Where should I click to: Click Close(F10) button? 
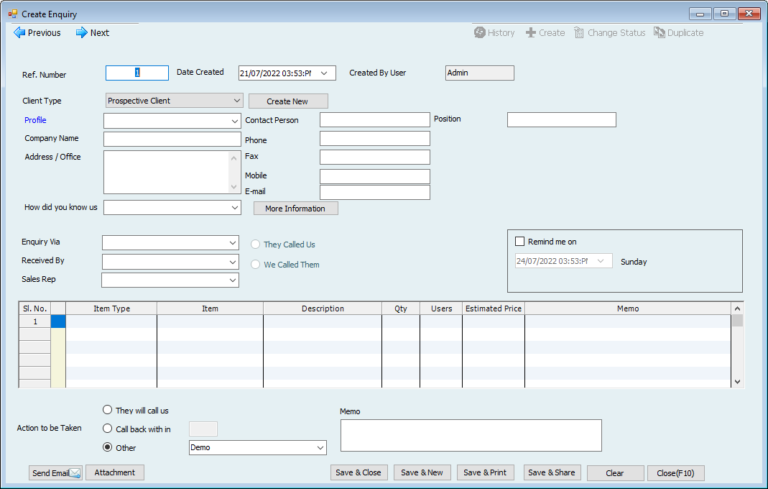675,473
